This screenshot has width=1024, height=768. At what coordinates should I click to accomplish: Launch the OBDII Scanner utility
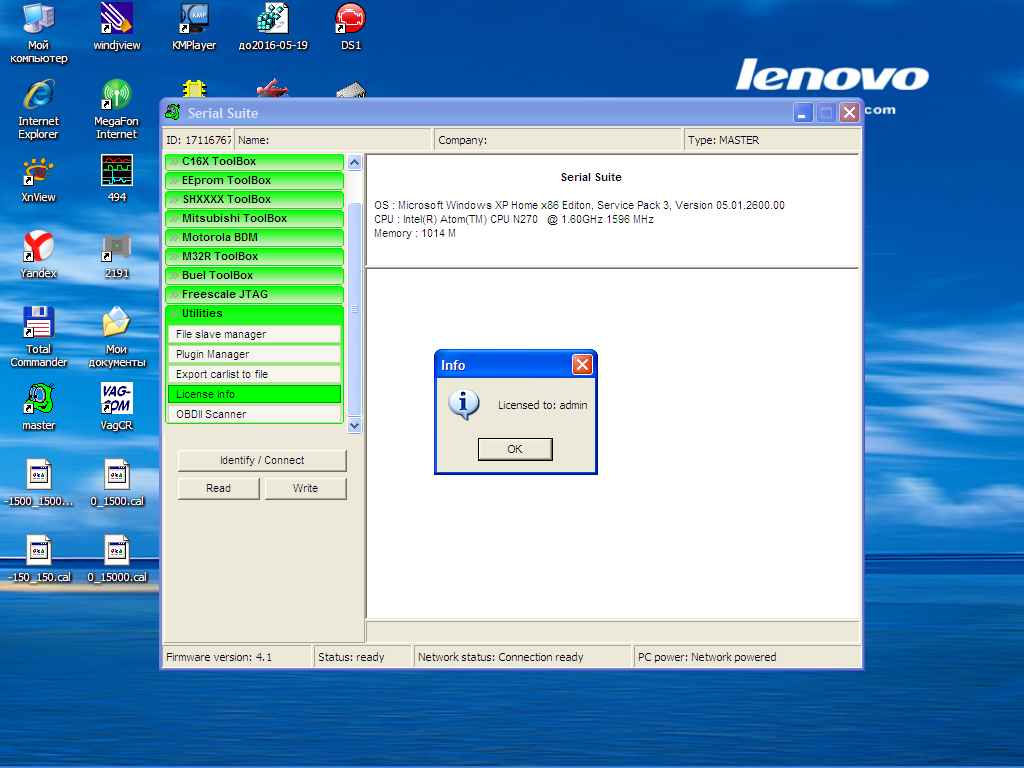click(254, 414)
